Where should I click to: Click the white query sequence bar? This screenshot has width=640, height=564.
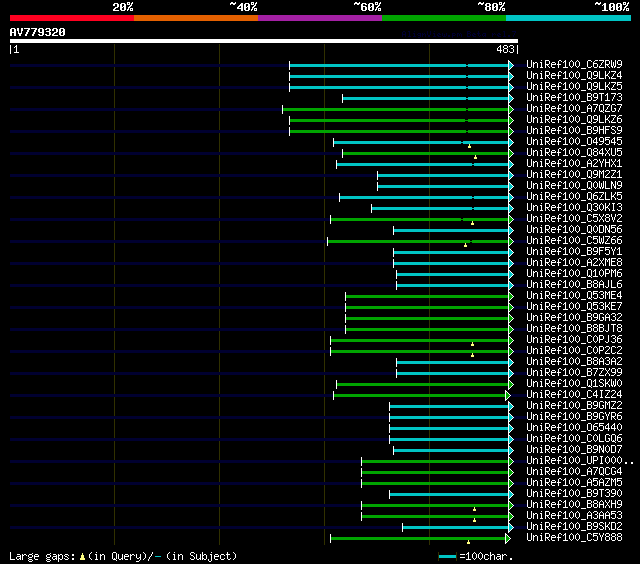(264, 41)
